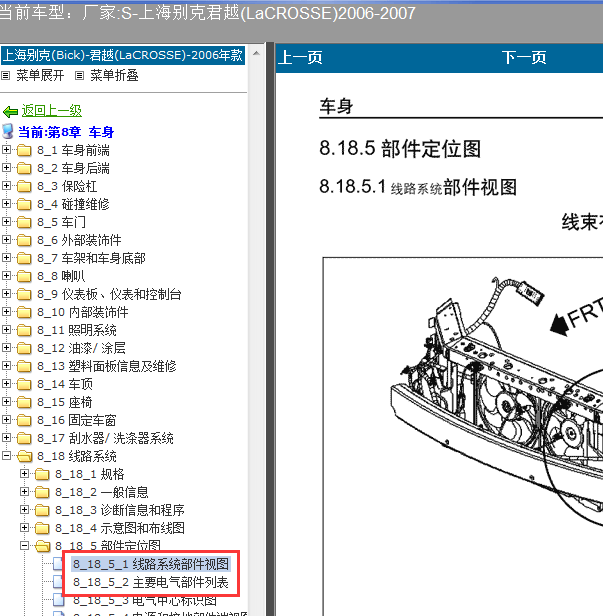
Task: Open 8_18_5_1 线路系统部件视图 page
Action: coord(151,565)
